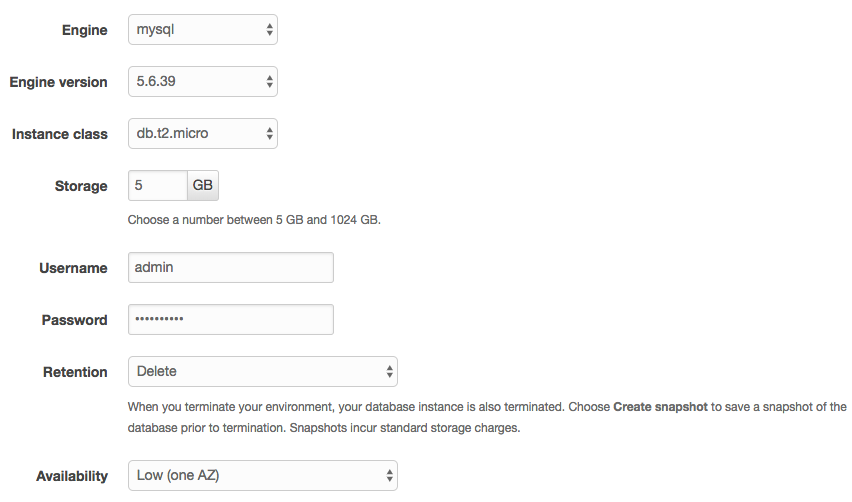Click the bold Create snapshot text
This screenshot has width=852, height=502.
coord(660,407)
